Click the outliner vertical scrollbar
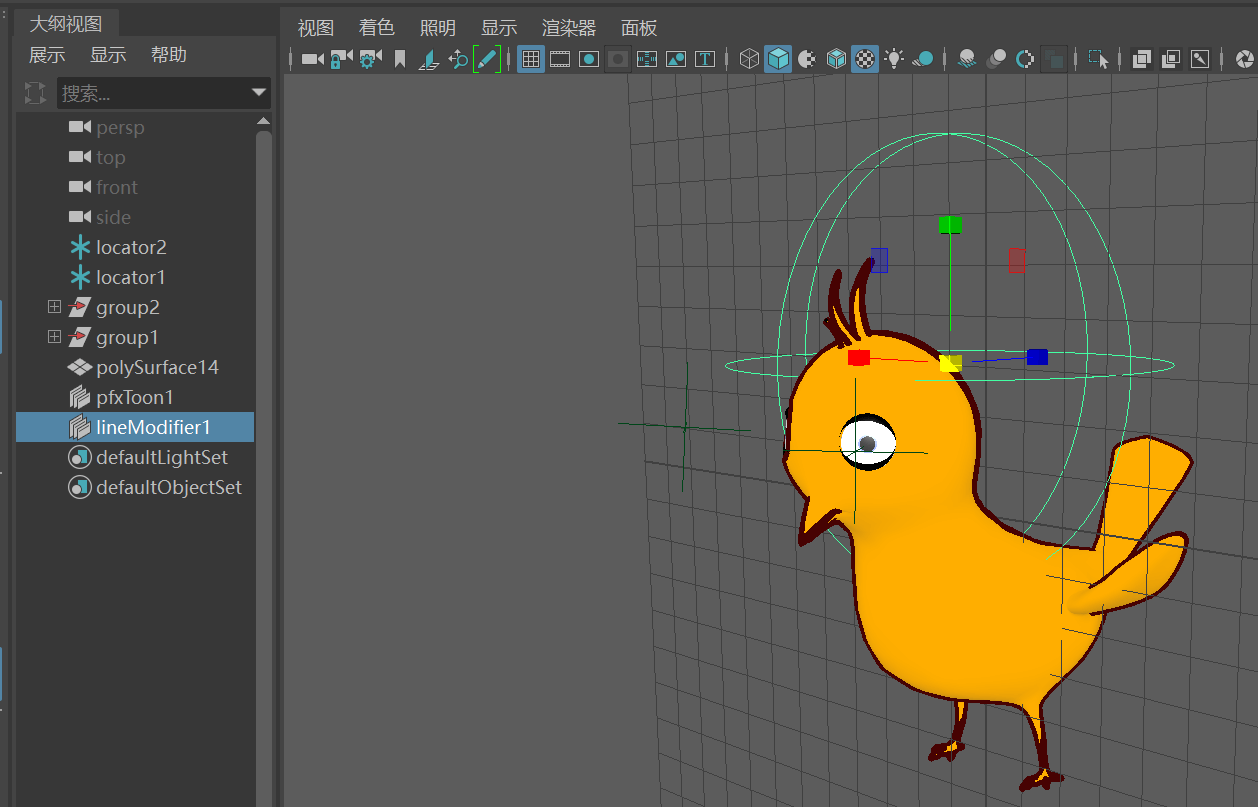This screenshot has height=807, width=1258. (264, 468)
